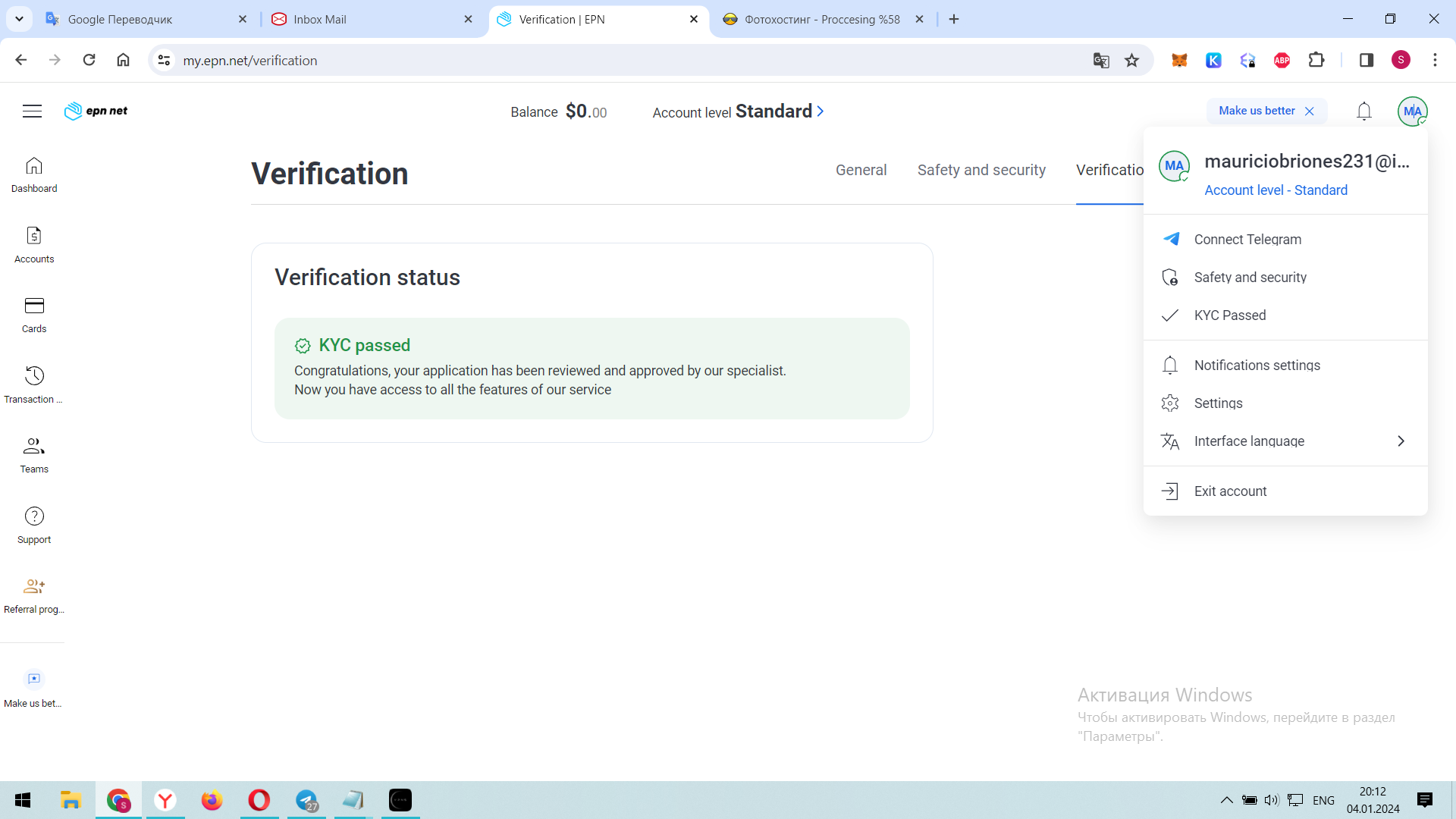The width and height of the screenshot is (1456, 819).
Task: Click the notifications bell icon in header
Action: [x=1363, y=111]
